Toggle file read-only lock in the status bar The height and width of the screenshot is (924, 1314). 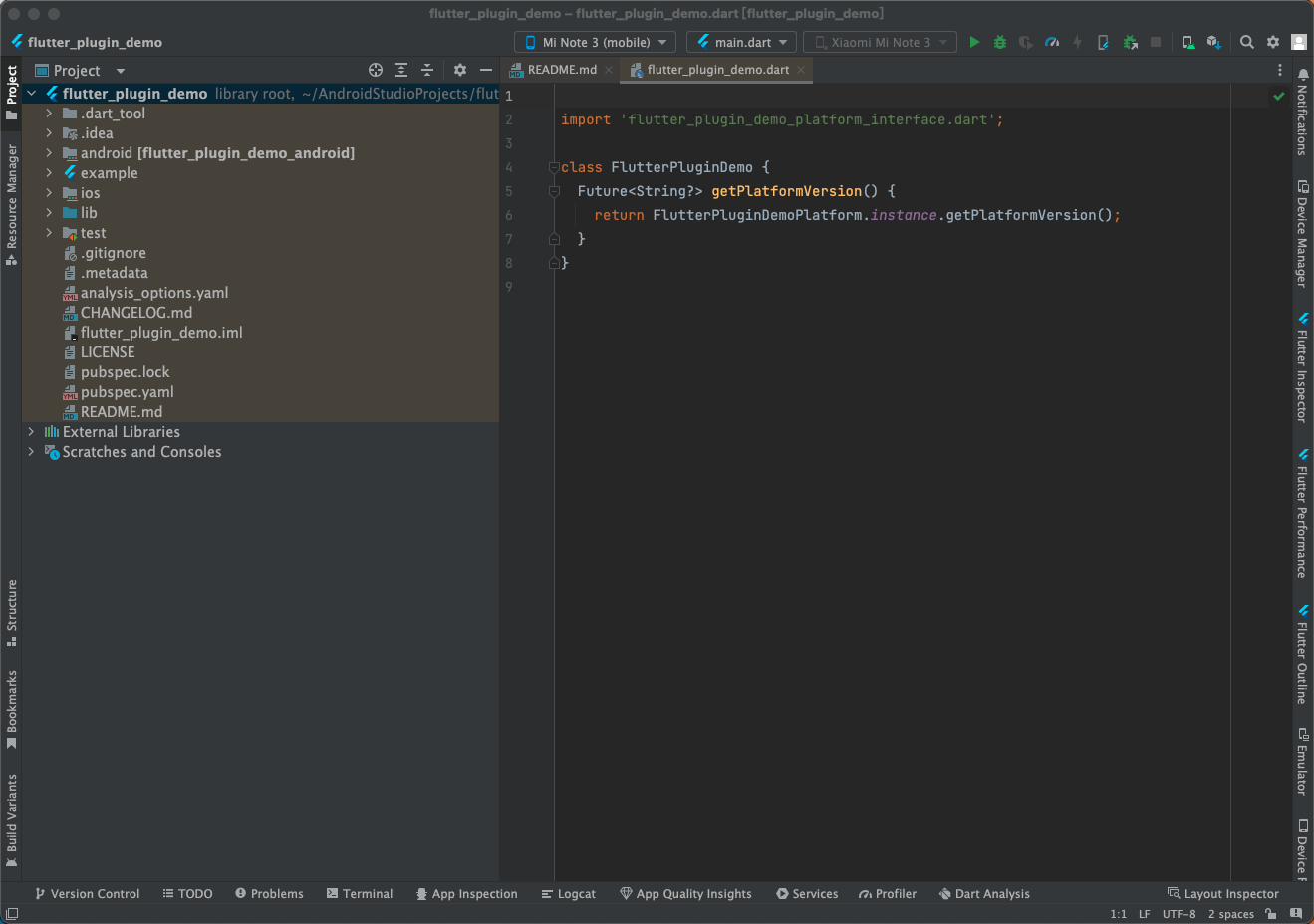(x=1270, y=913)
